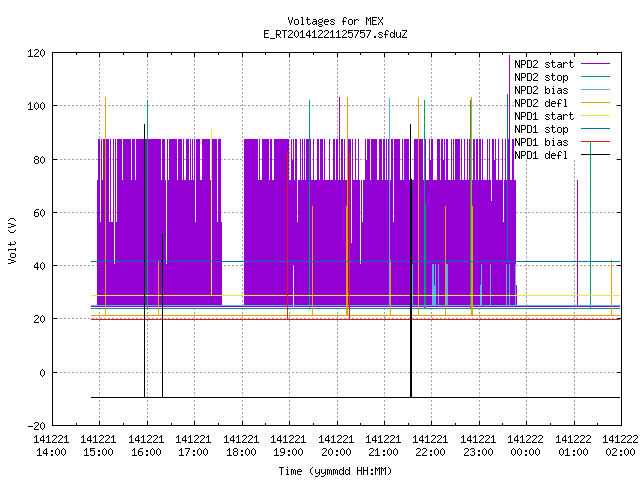
Task: Click the red NPD1 bias legend line sample
Action: (595, 142)
